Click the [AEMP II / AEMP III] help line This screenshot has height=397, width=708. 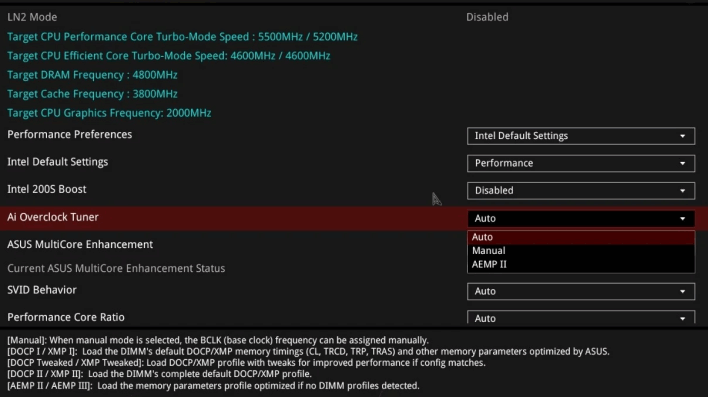coord(213,386)
